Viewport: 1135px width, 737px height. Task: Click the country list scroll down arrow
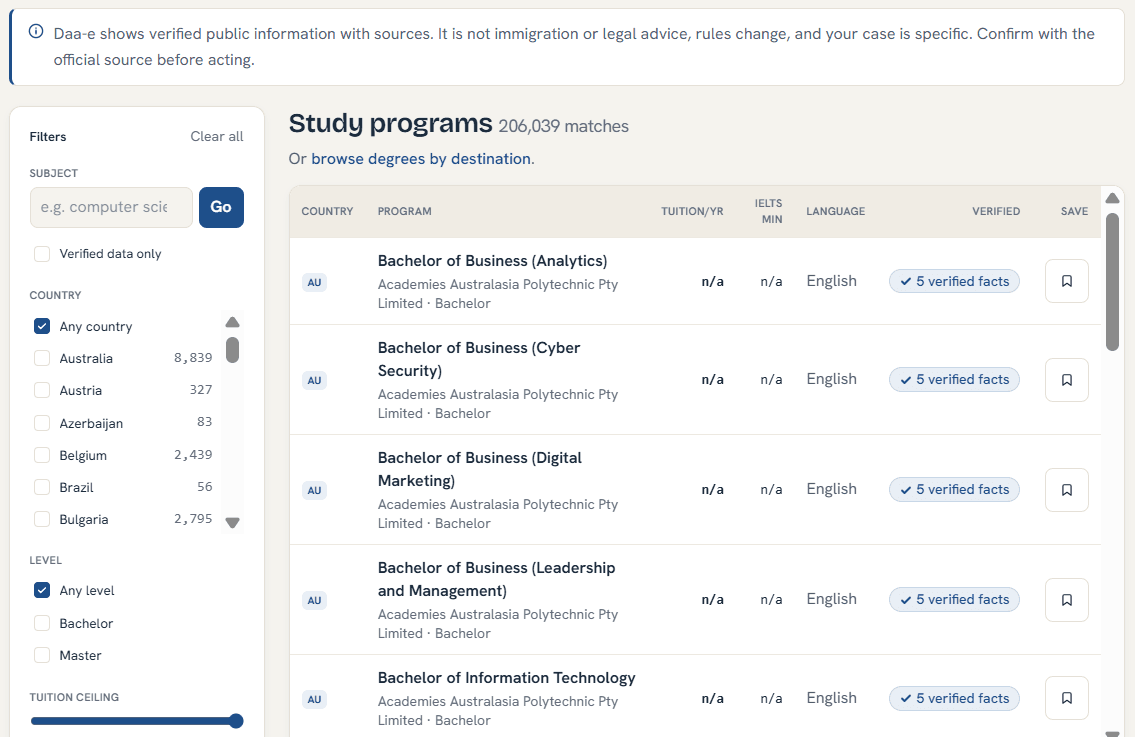232,523
